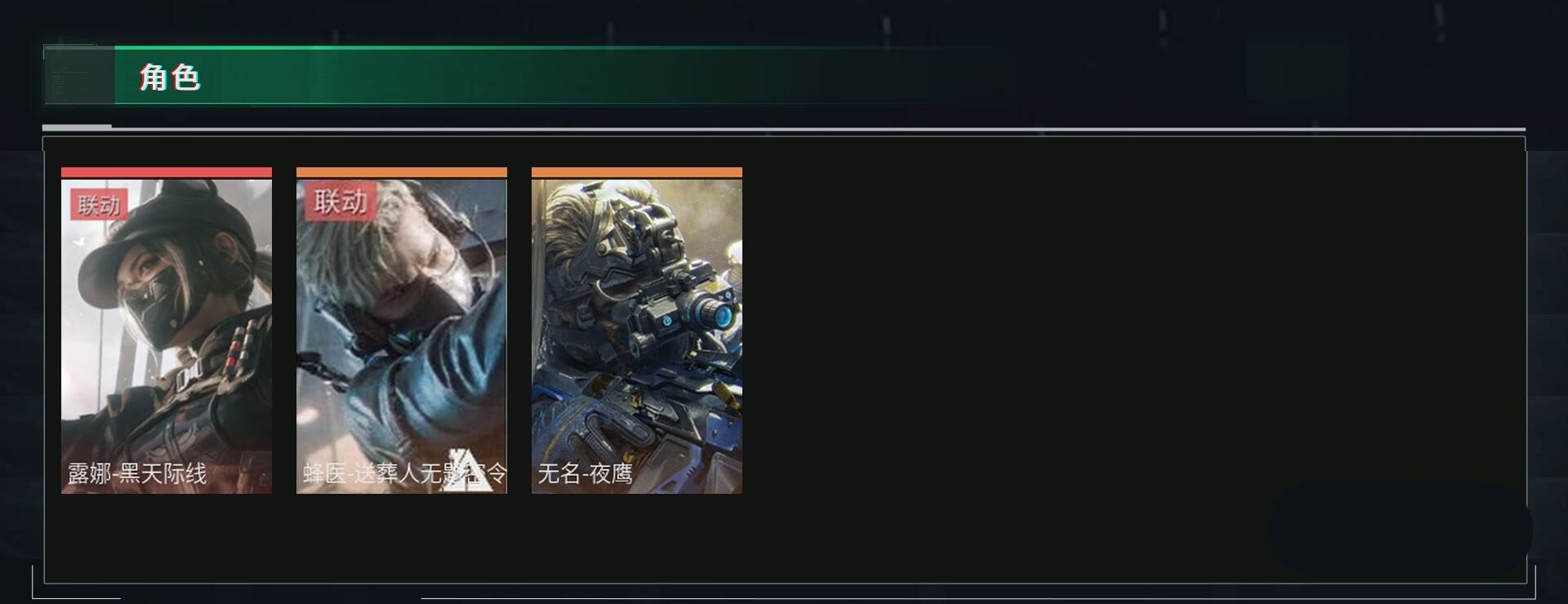Open the 角色 section header
Viewport: 1568px width, 604px height.
(x=170, y=77)
